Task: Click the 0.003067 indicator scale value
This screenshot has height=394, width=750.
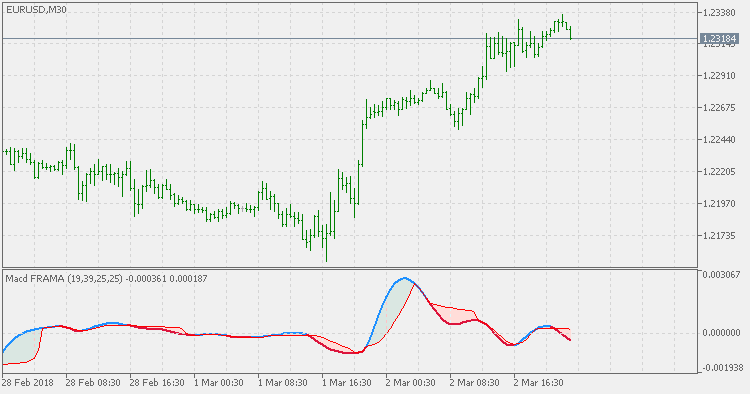Action: click(x=721, y=274)
